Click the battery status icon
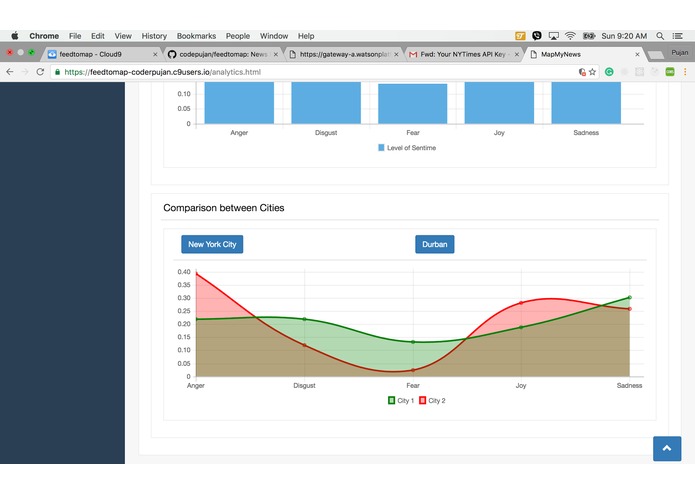695x494 pixels. pyautogui.click(x=589, y=36)
